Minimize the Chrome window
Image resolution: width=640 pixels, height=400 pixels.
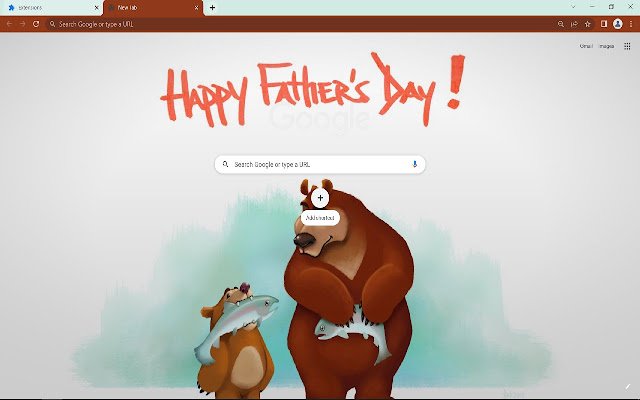[592, 7]
